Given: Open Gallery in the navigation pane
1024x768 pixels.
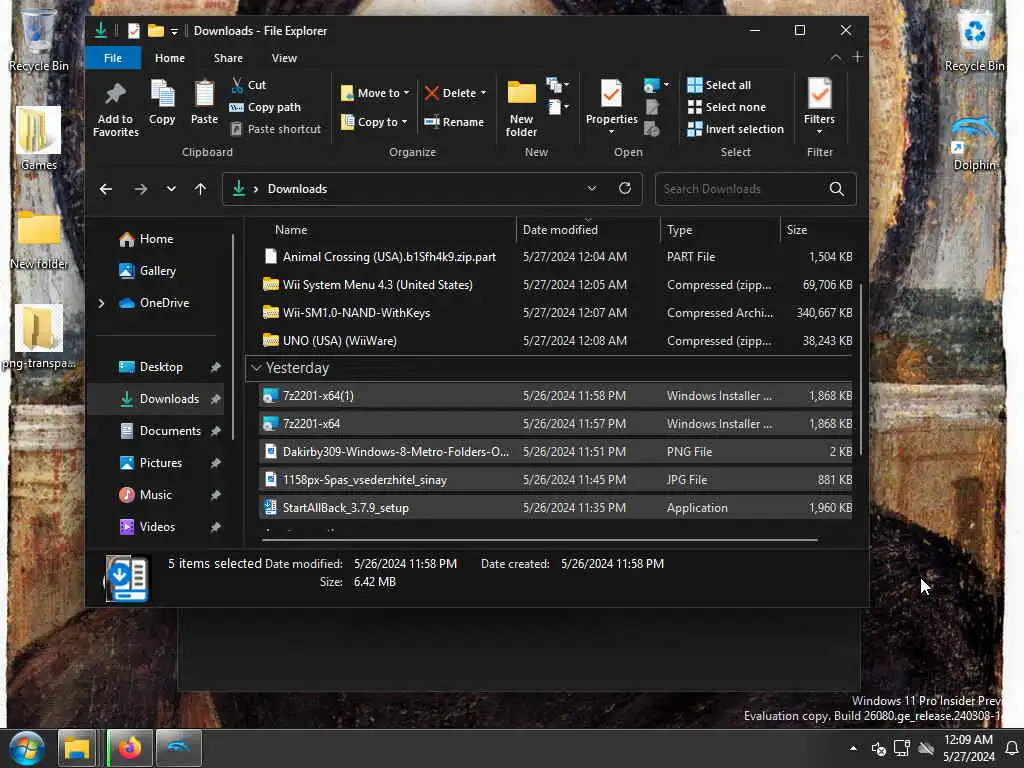Looking at the screenshot, I should pos(148,270).
